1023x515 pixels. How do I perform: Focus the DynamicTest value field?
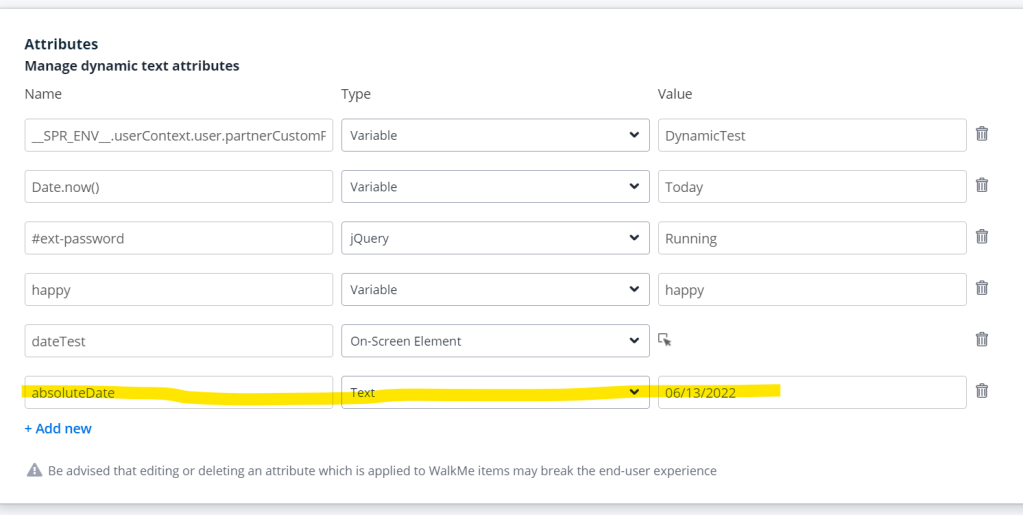pyautogui.click(x=811, y=135)
